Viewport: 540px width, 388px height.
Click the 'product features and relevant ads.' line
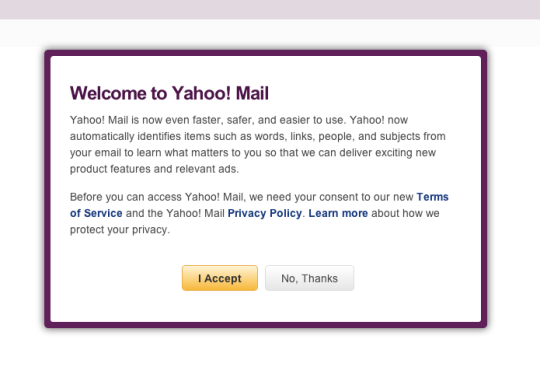(154, 169)
